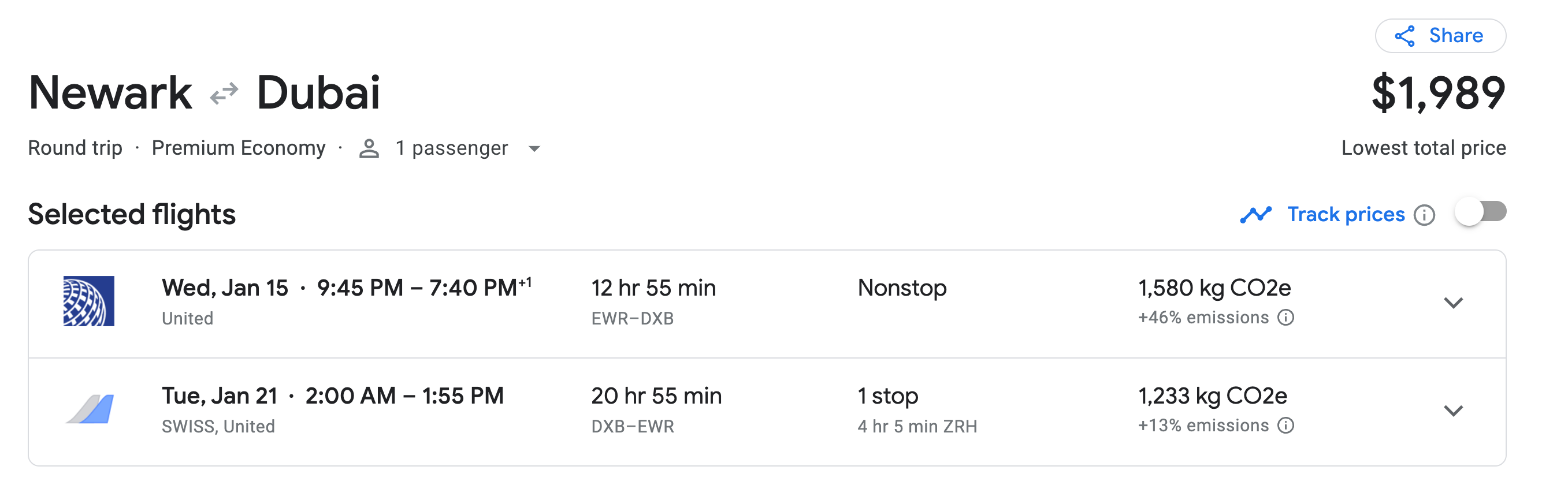Click info icon beside +46% emissions
The image size is (1568, 485).
coord(1285,318)
